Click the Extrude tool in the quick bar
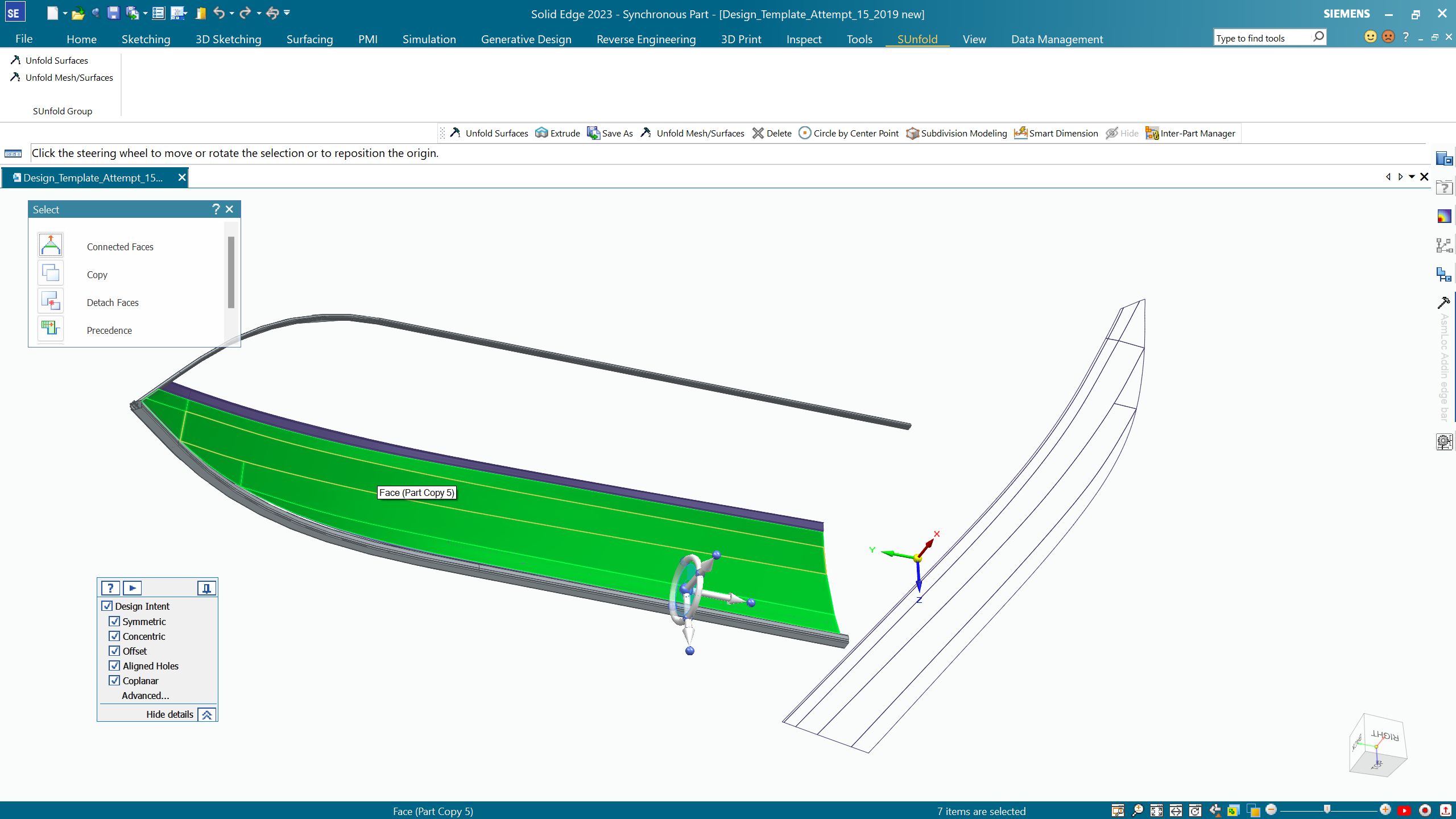 [557, 133]
